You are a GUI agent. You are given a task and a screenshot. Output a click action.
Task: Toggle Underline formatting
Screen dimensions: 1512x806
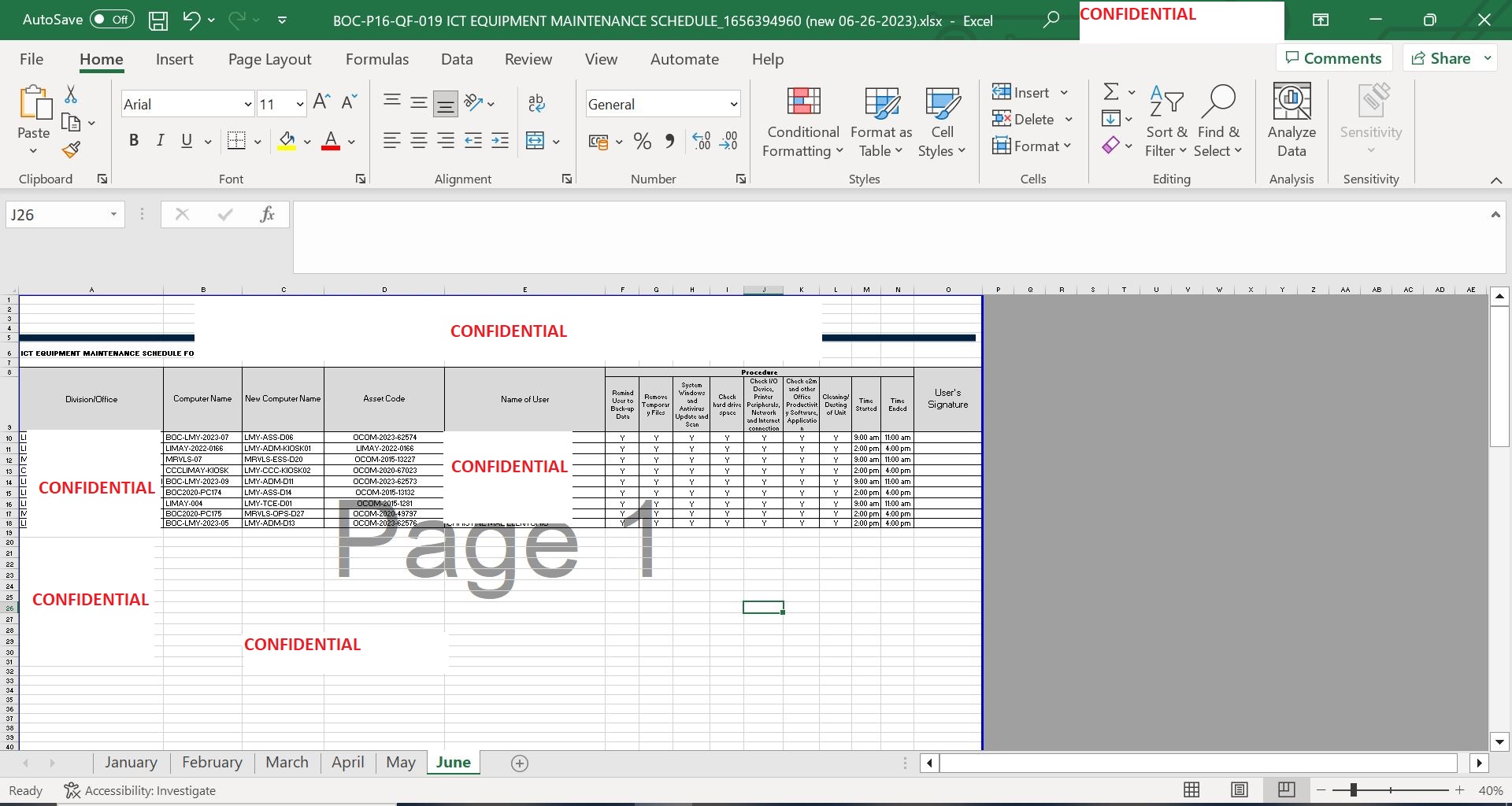[187, 141]
